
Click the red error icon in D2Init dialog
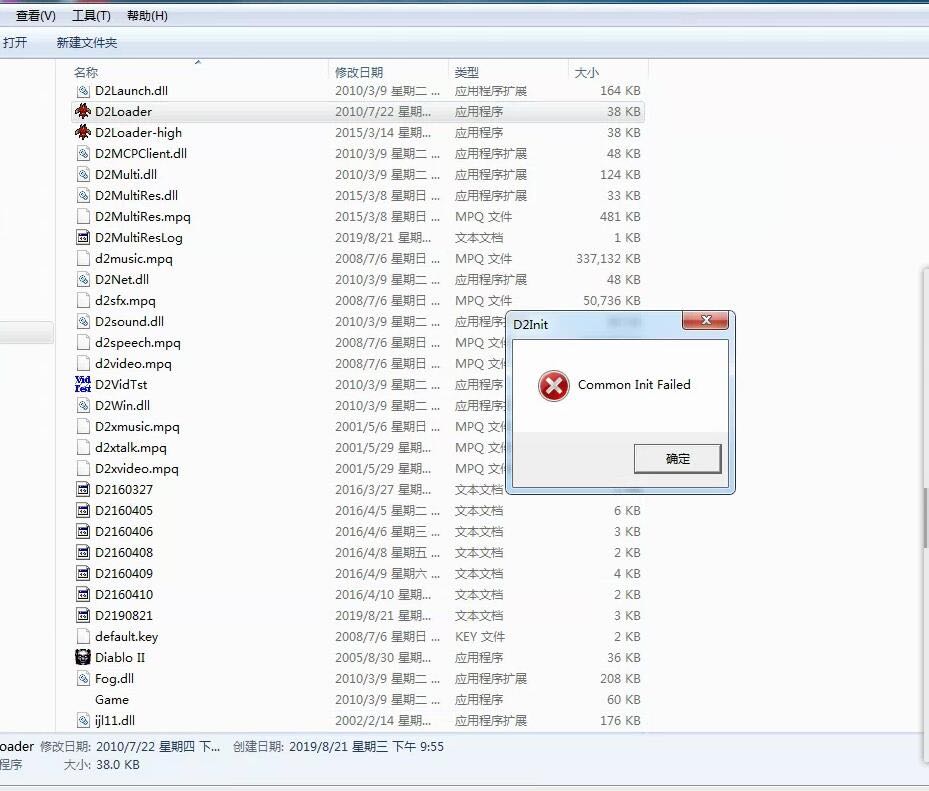point(554,386)
